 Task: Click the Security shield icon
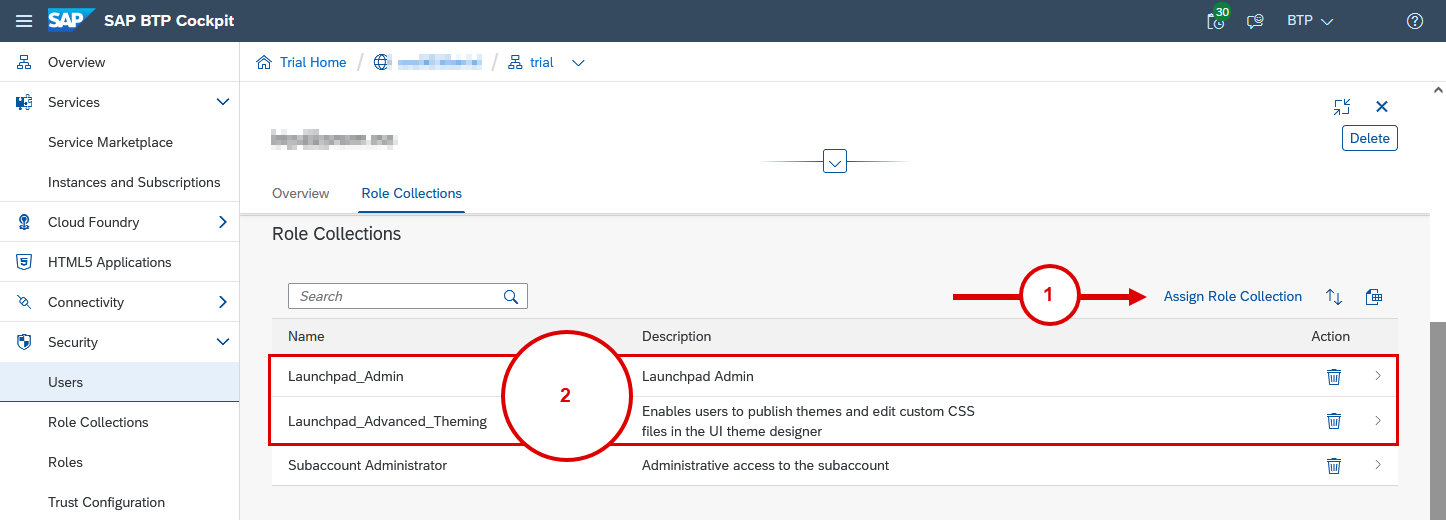(24, 342)
